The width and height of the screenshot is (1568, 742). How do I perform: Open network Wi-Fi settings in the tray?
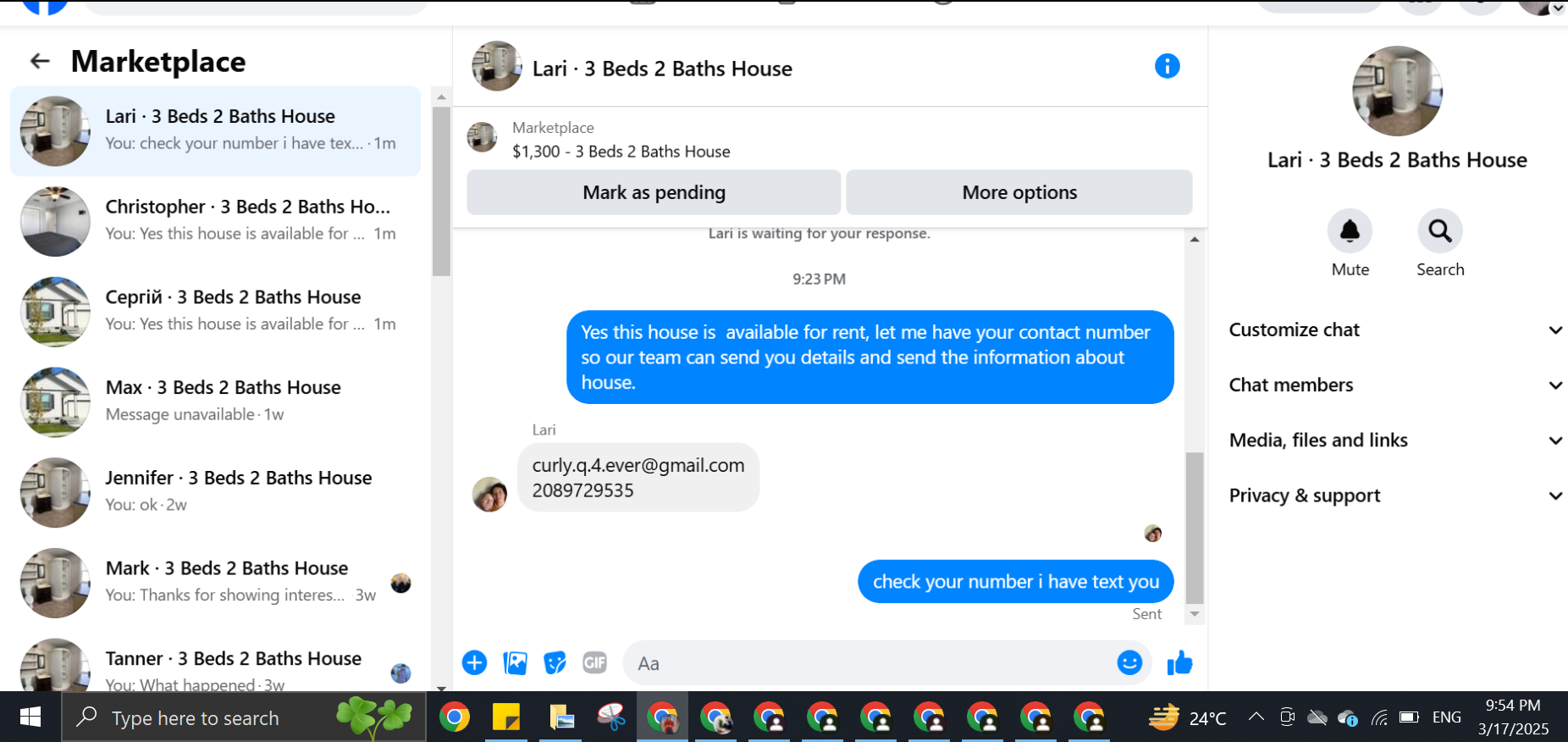pos(1380,718)
